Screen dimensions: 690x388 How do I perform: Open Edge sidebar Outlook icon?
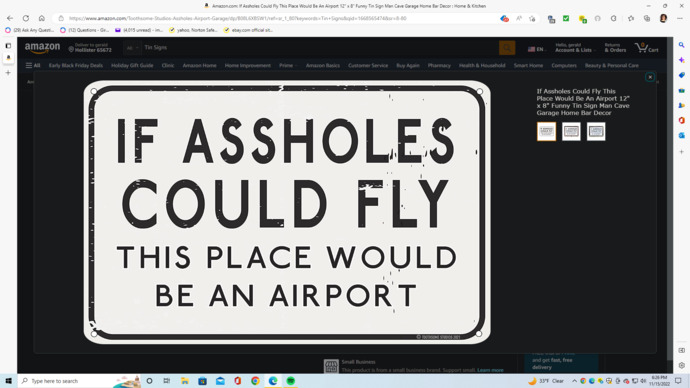click(682, 135)
